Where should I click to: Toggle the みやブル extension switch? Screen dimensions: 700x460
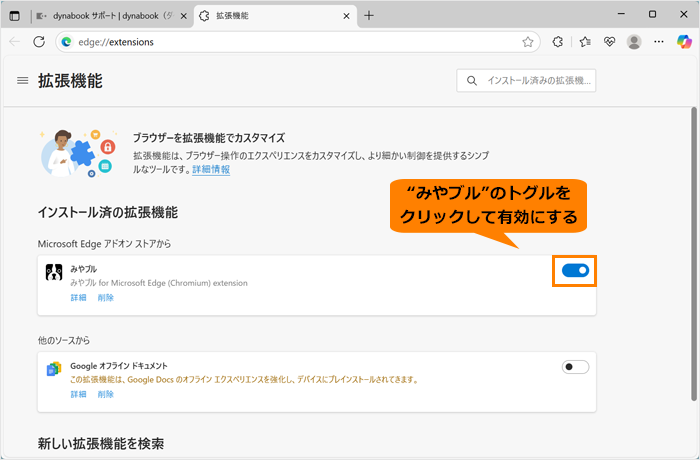point(575,271)
